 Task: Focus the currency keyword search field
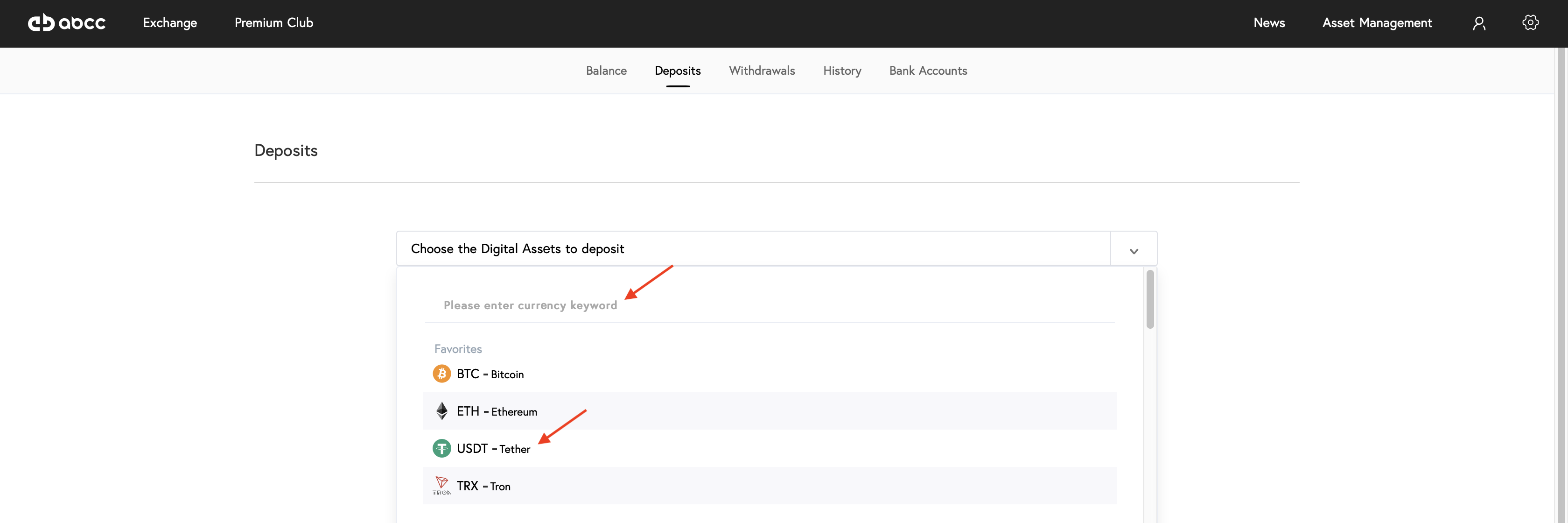tap(770, 305)
